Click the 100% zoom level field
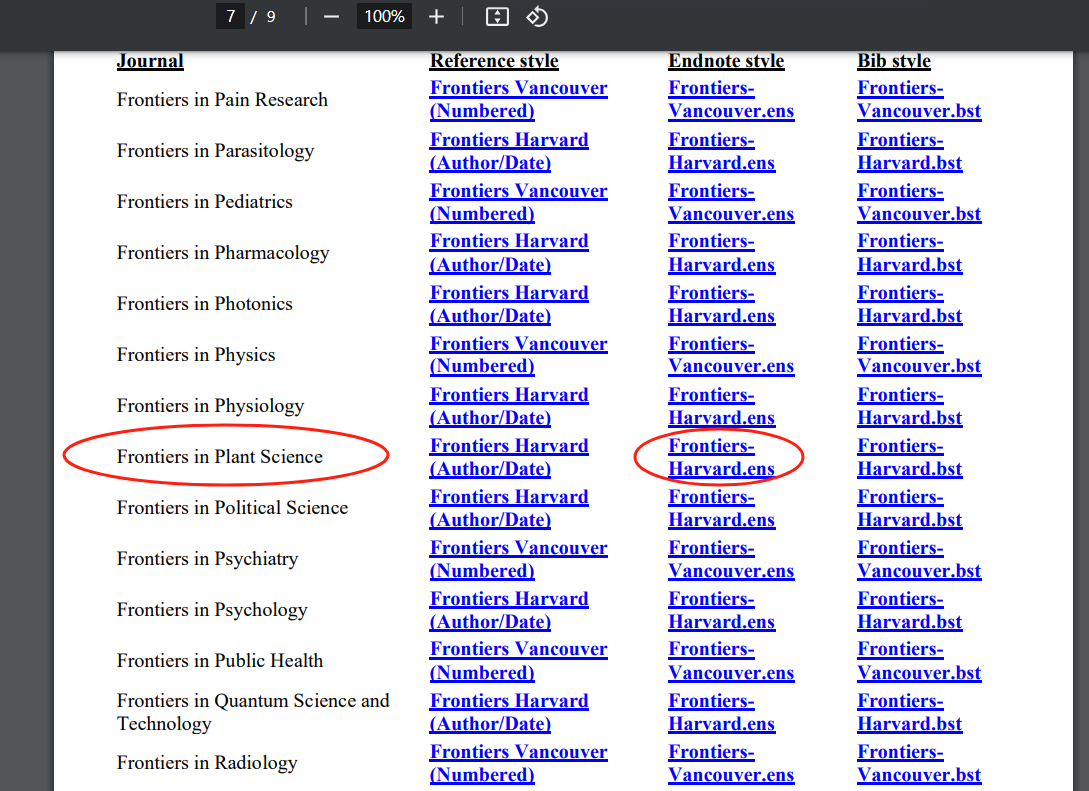 click(384, 16)
